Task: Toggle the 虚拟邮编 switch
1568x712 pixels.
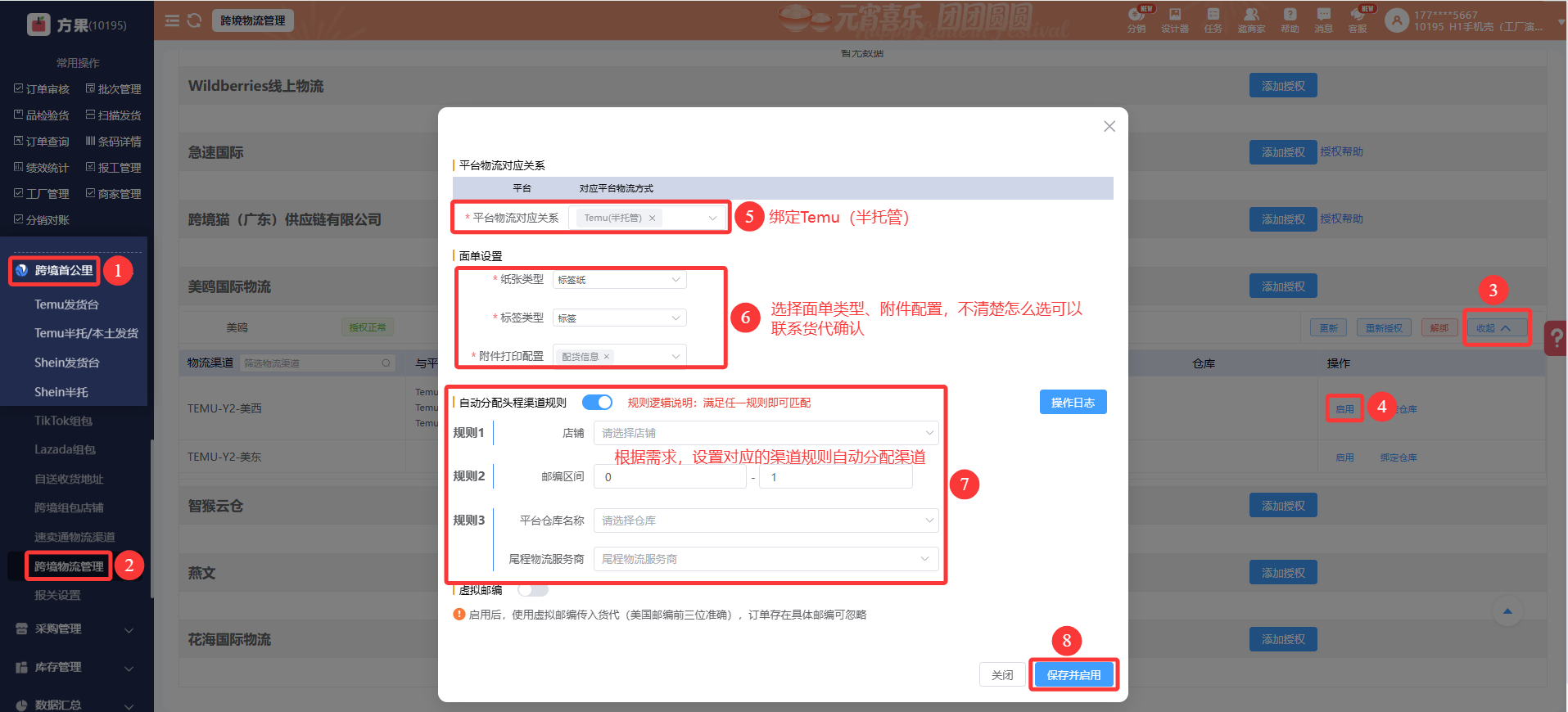Action: [533, 589]
